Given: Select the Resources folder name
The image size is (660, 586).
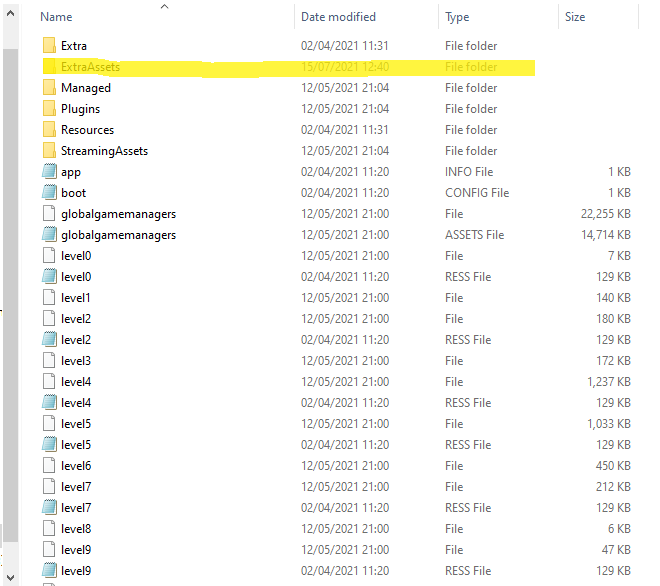Looking at the screenshot, I should (87, 130).
